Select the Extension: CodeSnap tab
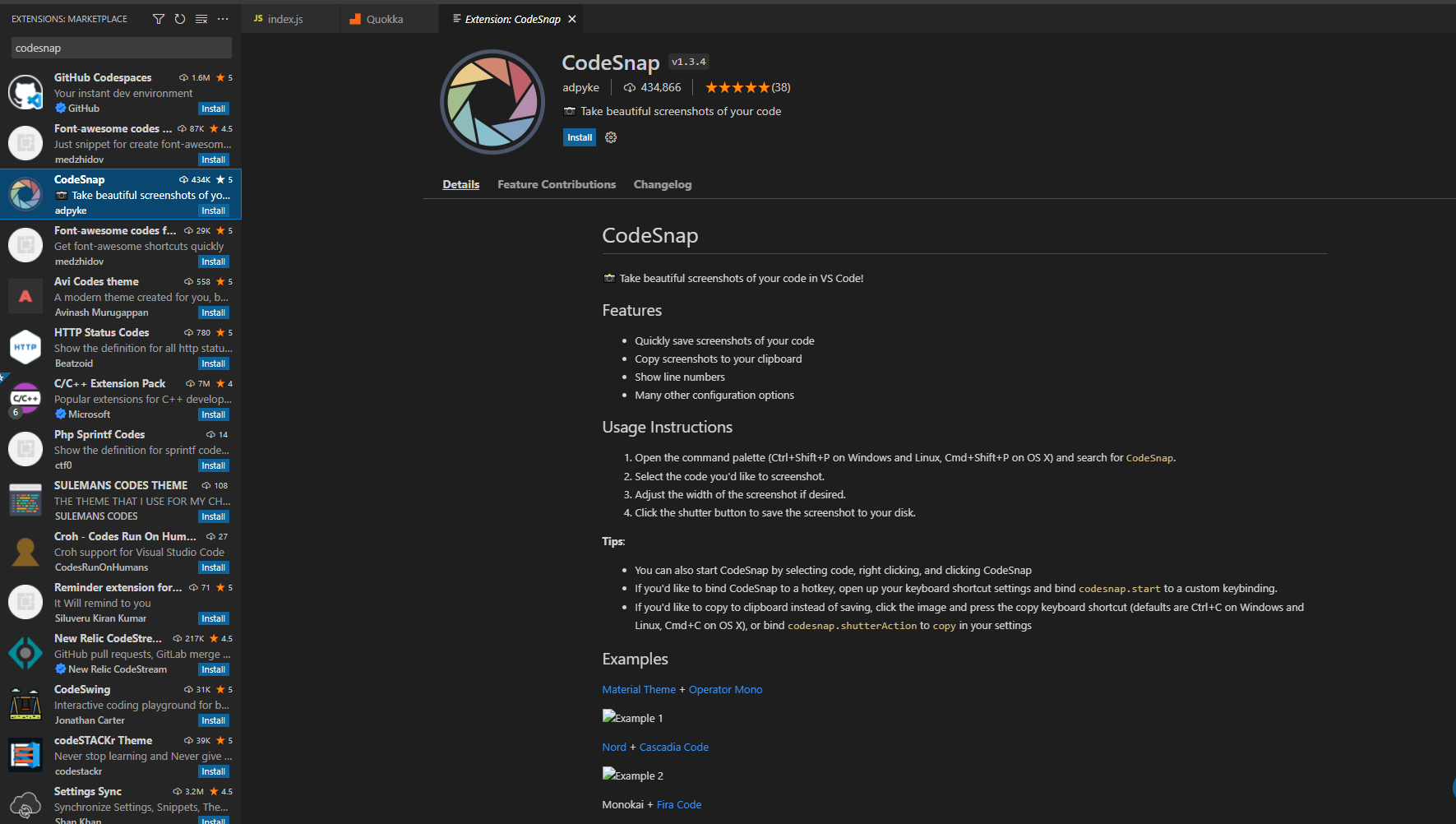1456x824 pixels. coord(512,19)
